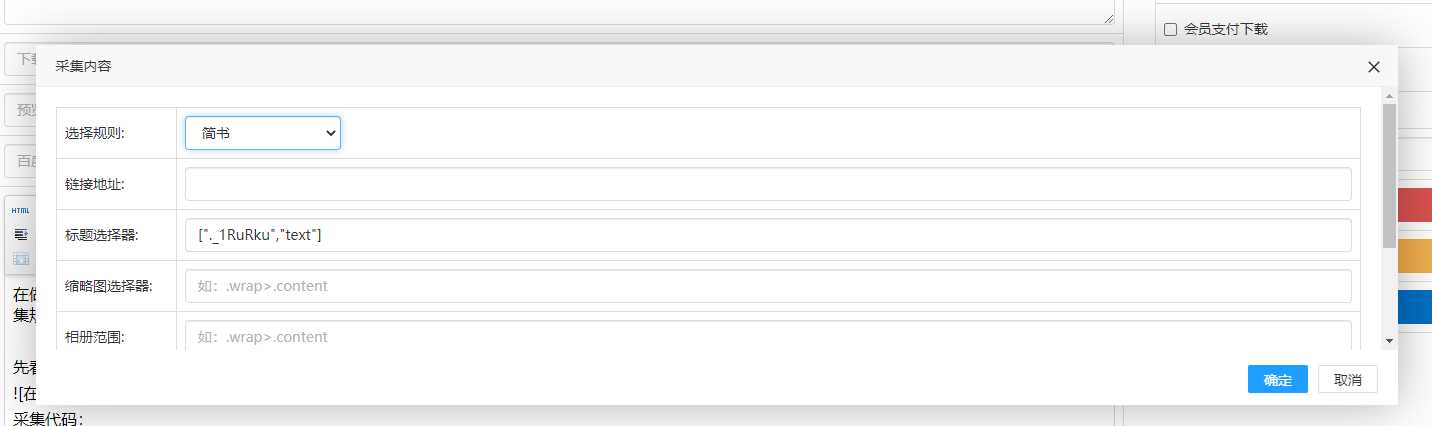Click the editor text beginning 采集代码
The width and height of the screenshot is (1432, 426).
tap(47, 418)
